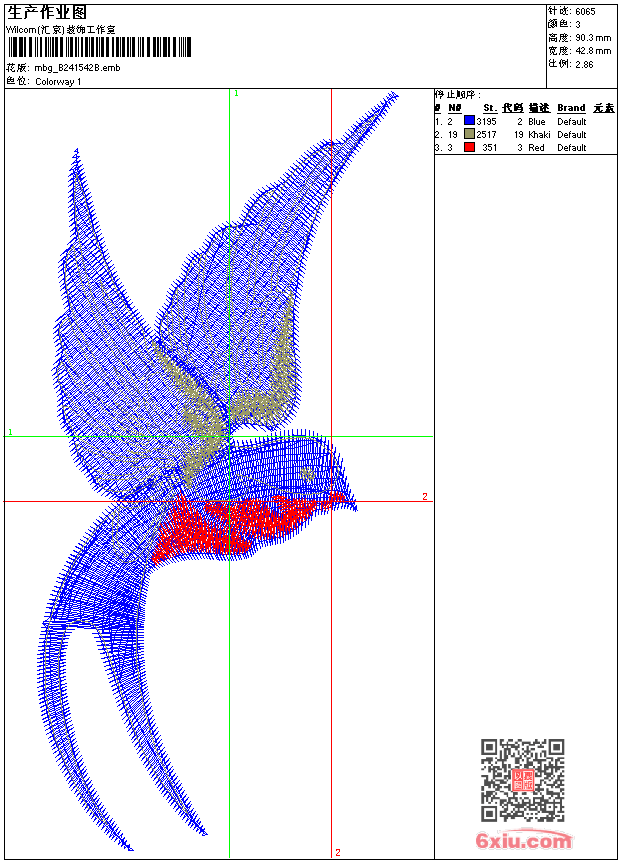This screenshot has height=860, width=620.
Task: Click the red breast stitching of the bird
Action: coord(230,527)
